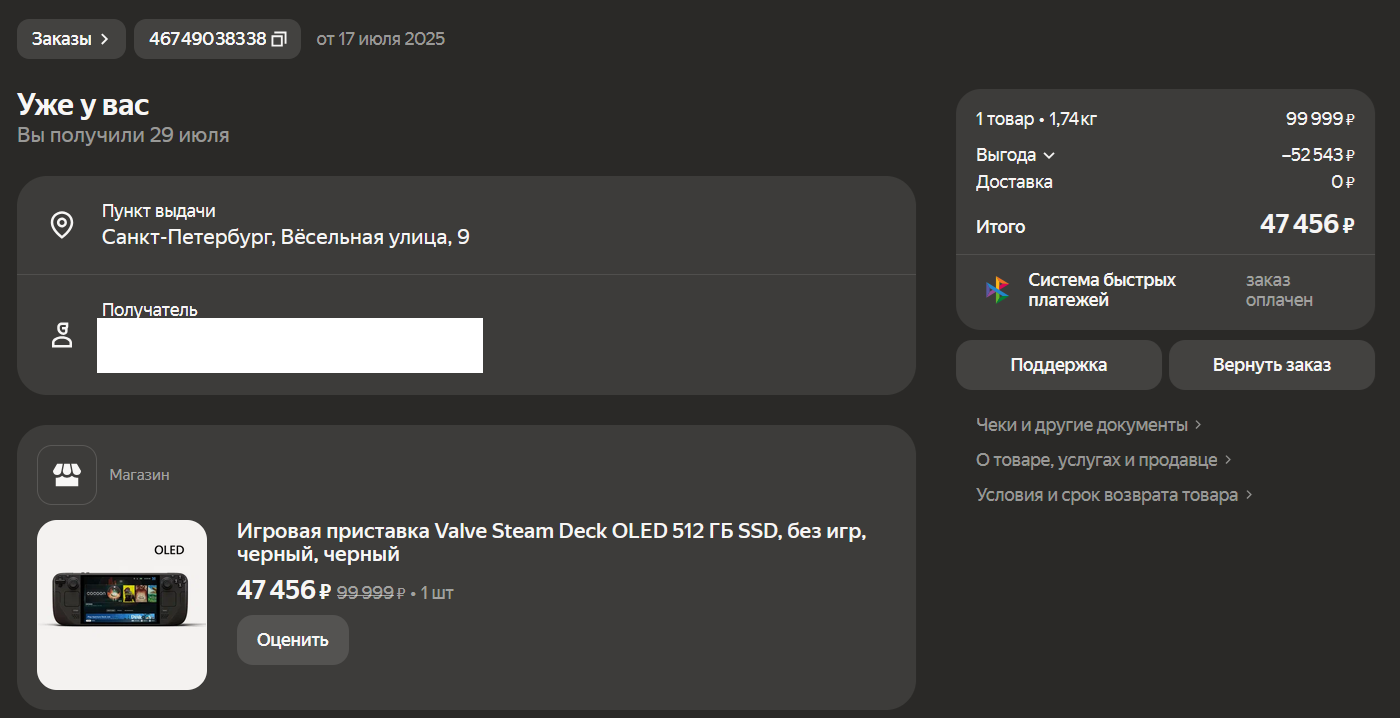Viewport: 1400px width, 718px height.
Task: Contact Поддержка
Action: [1059, 365]
